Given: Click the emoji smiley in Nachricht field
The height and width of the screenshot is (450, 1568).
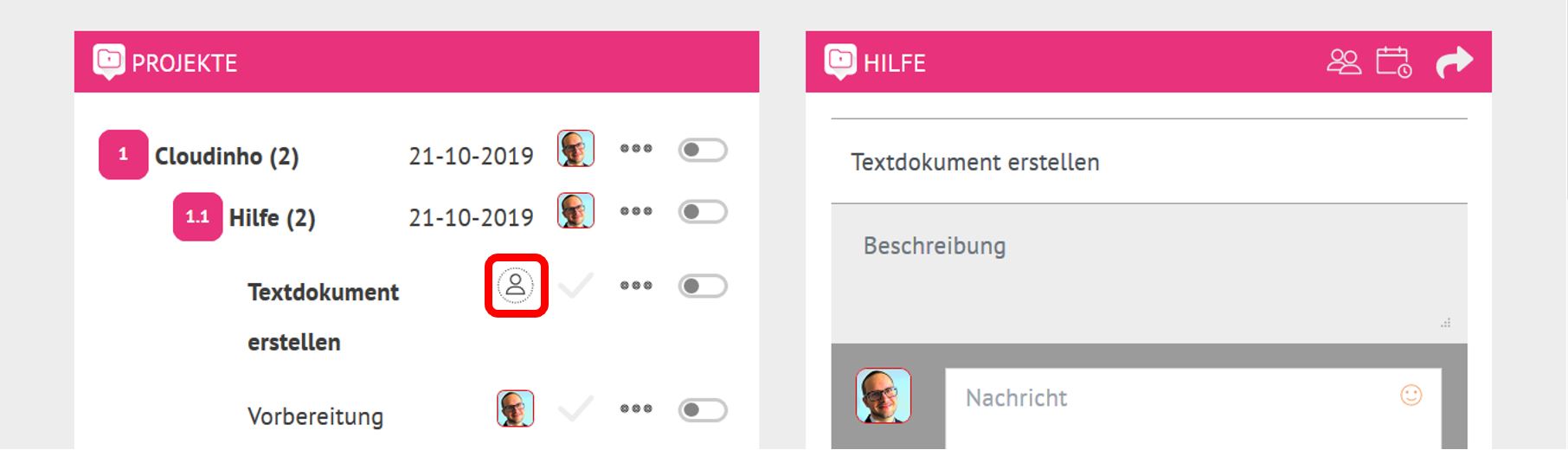Looking at the screenshot, I should point(1411,395).
